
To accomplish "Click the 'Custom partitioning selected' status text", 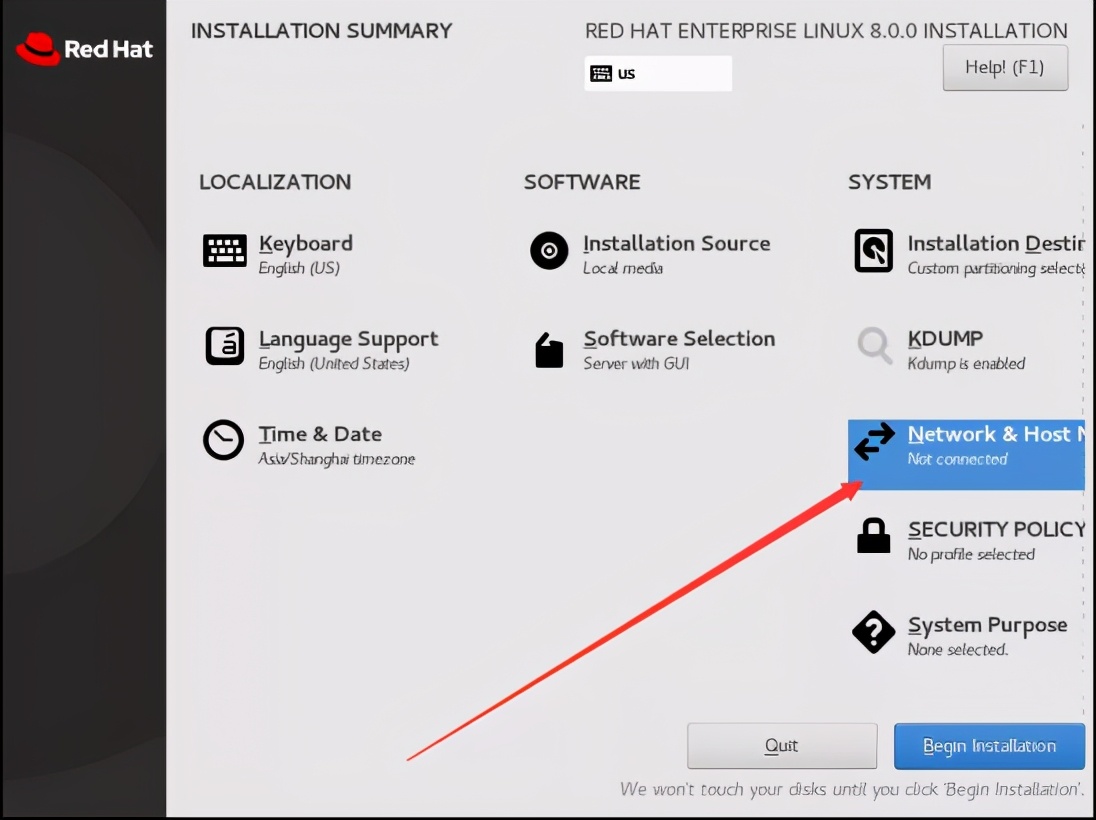I will click(996, 268).
